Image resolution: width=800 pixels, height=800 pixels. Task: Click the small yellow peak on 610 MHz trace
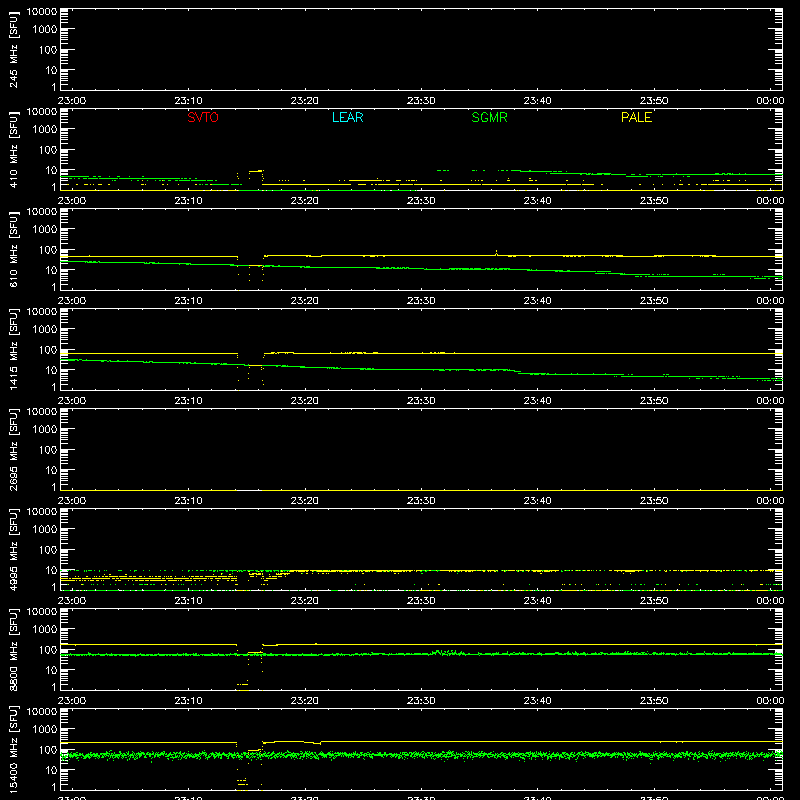coord(496,252)
